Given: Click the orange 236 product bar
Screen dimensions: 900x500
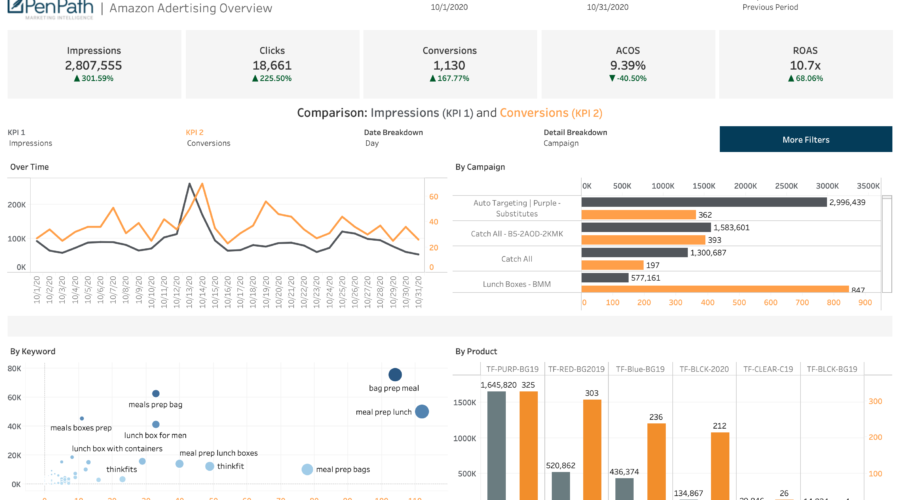Looking at the screenshot, I should tap(656, 462).
